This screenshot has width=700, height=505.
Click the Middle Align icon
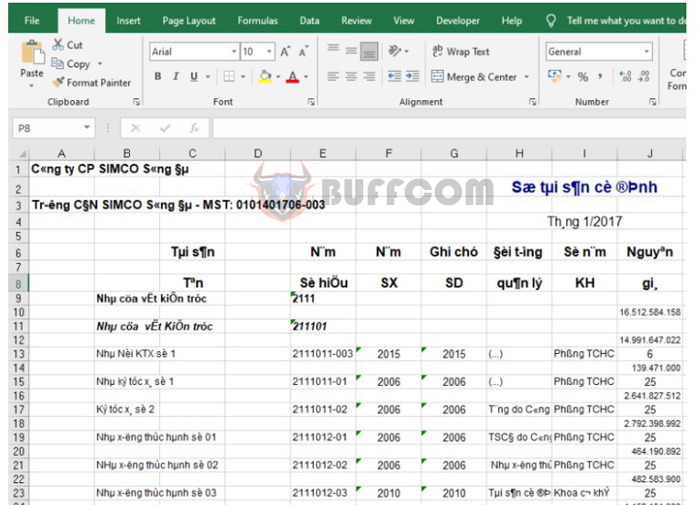click(x=351, y=51)
